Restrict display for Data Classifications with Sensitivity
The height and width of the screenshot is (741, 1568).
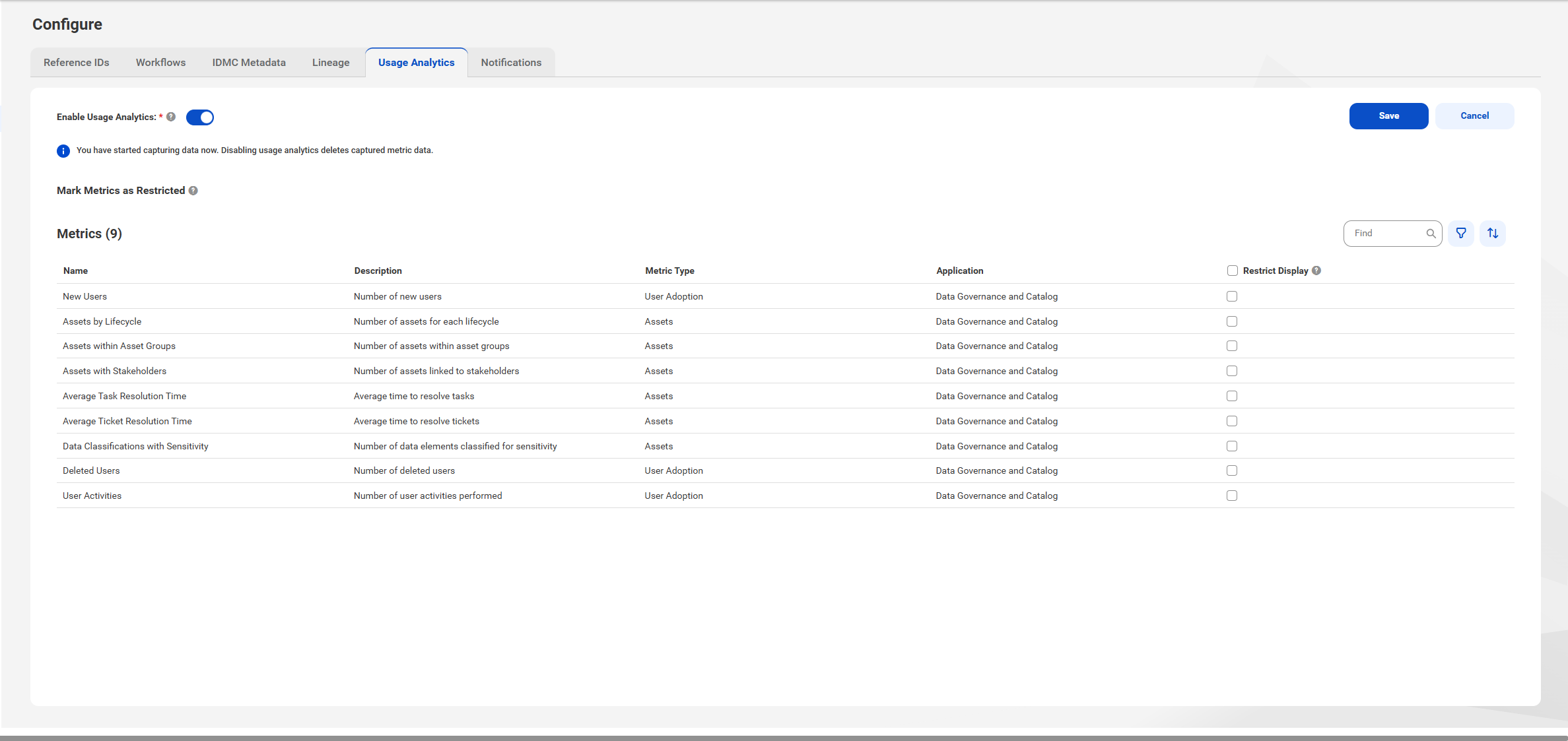point(1232,446)
